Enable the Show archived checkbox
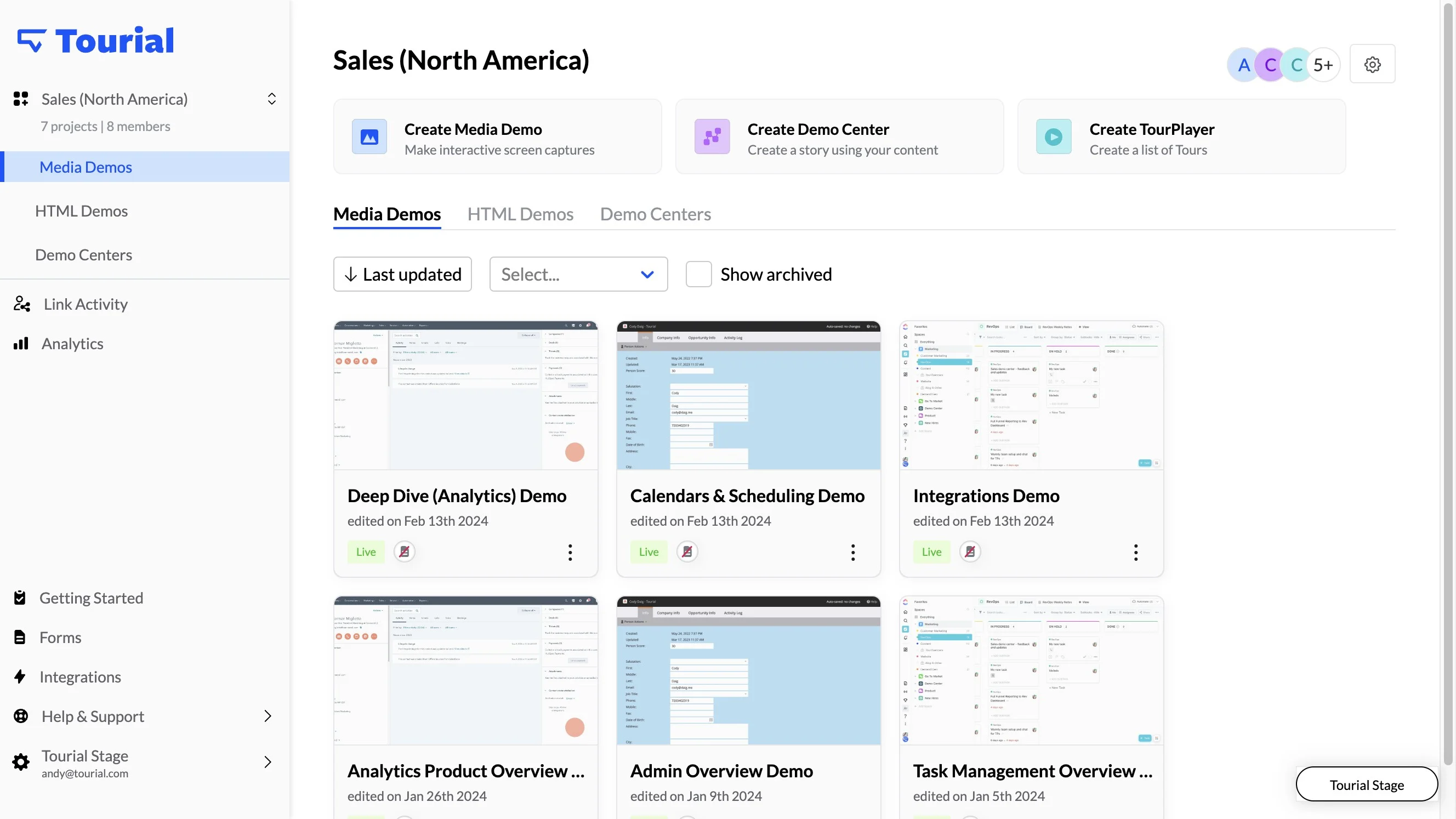The image size is (1456, 819). 698,274
